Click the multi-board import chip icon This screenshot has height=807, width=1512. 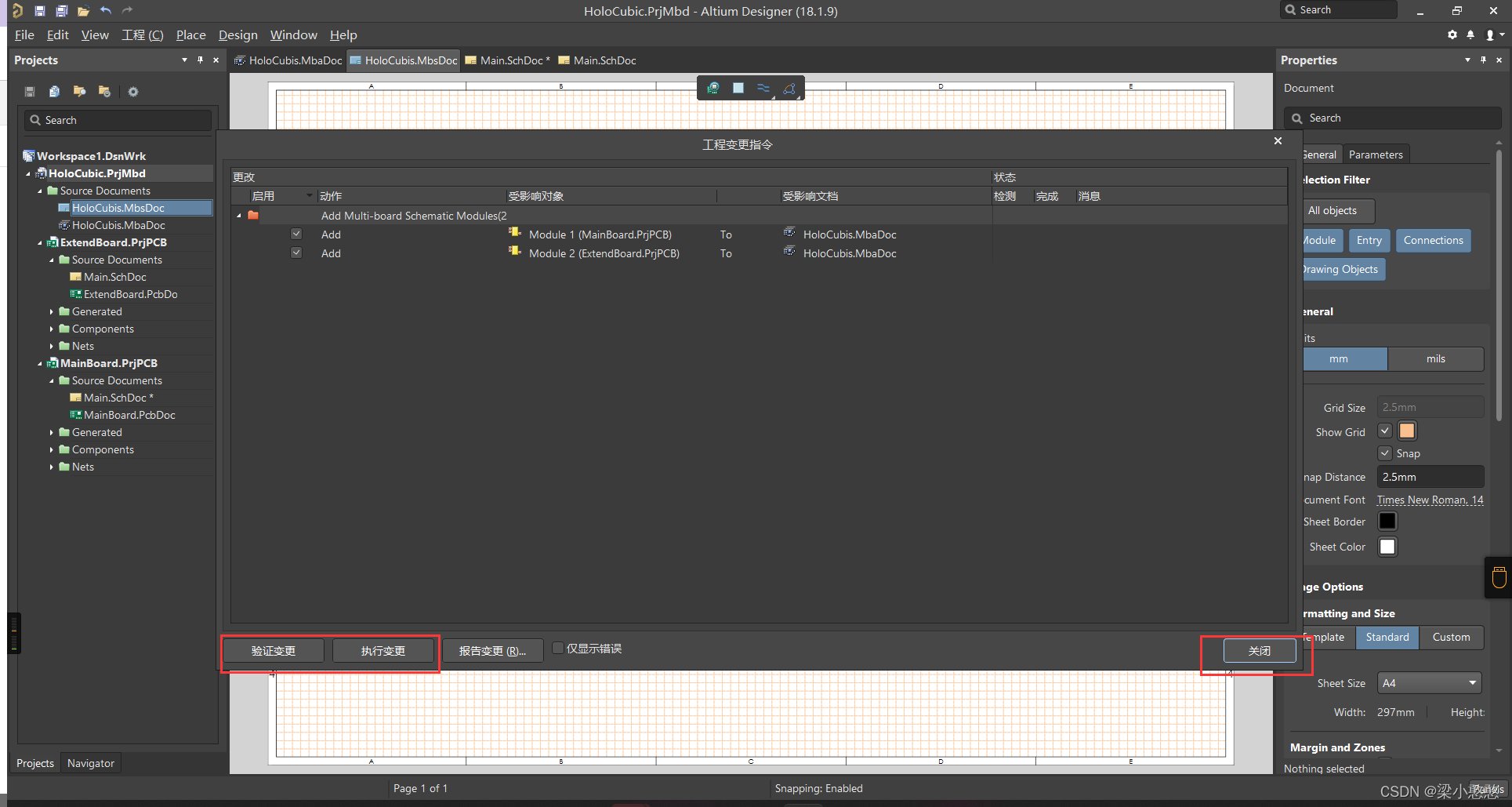point(712,88)
